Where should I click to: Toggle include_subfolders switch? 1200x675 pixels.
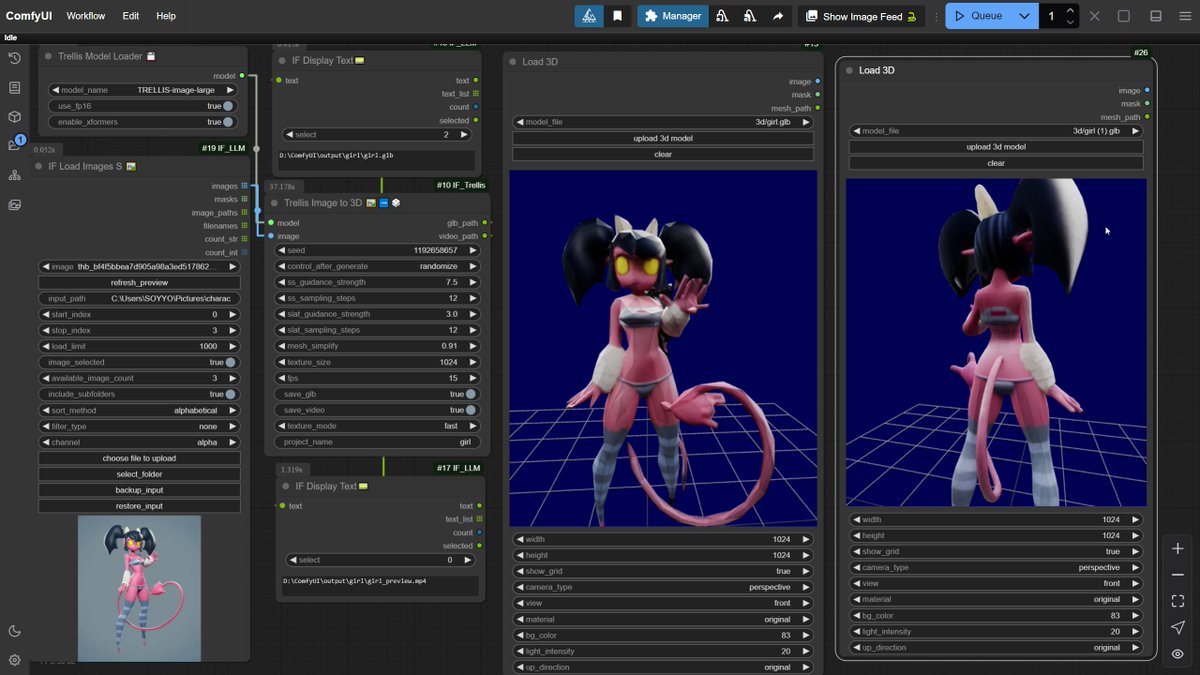pyautogui.click(x=140, y=394)
